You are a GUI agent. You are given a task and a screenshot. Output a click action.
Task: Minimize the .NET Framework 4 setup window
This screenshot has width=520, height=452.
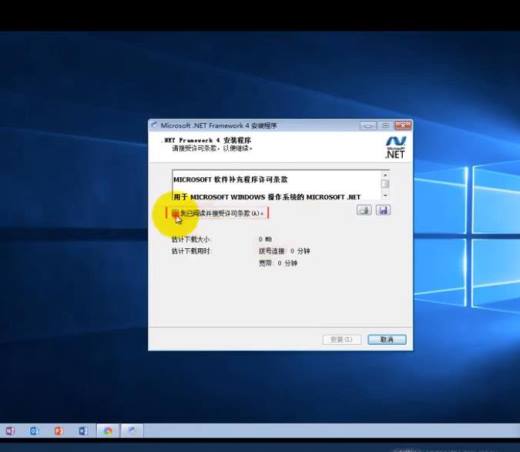[368, 126]
